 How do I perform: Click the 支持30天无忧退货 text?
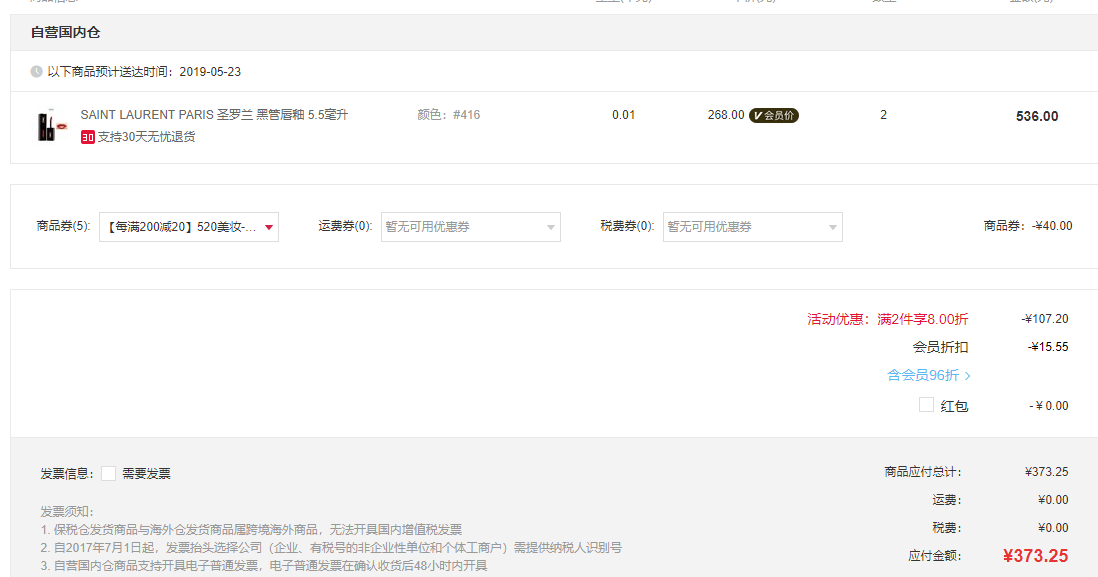tap(146, 137)
